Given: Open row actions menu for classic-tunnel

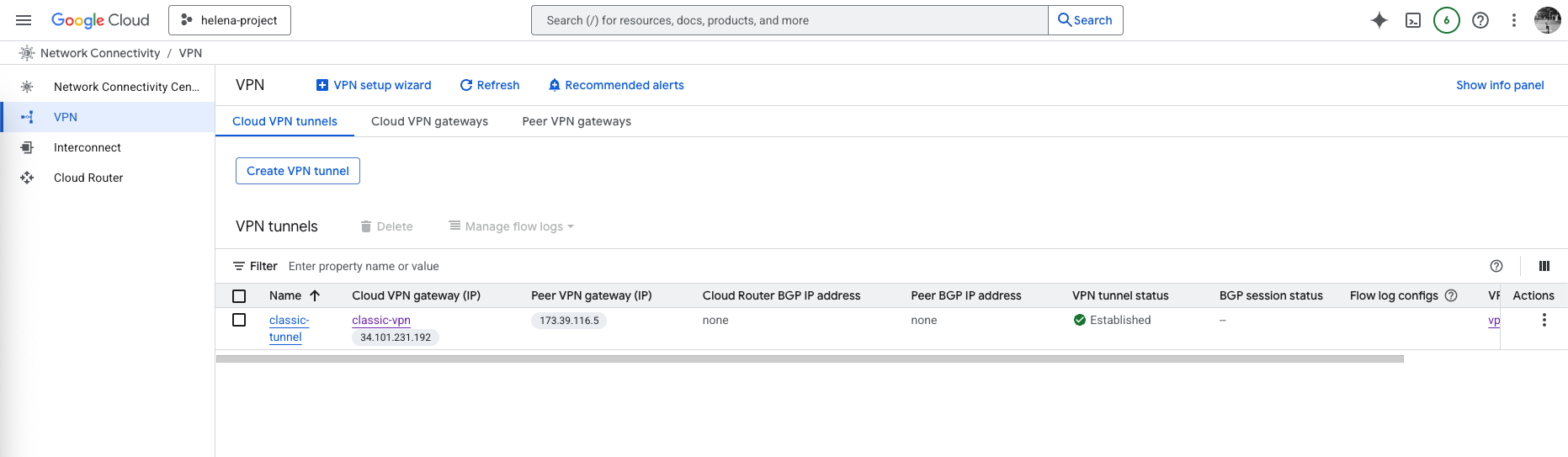Looking at the screenshot, I should [x=1544, y=320].
